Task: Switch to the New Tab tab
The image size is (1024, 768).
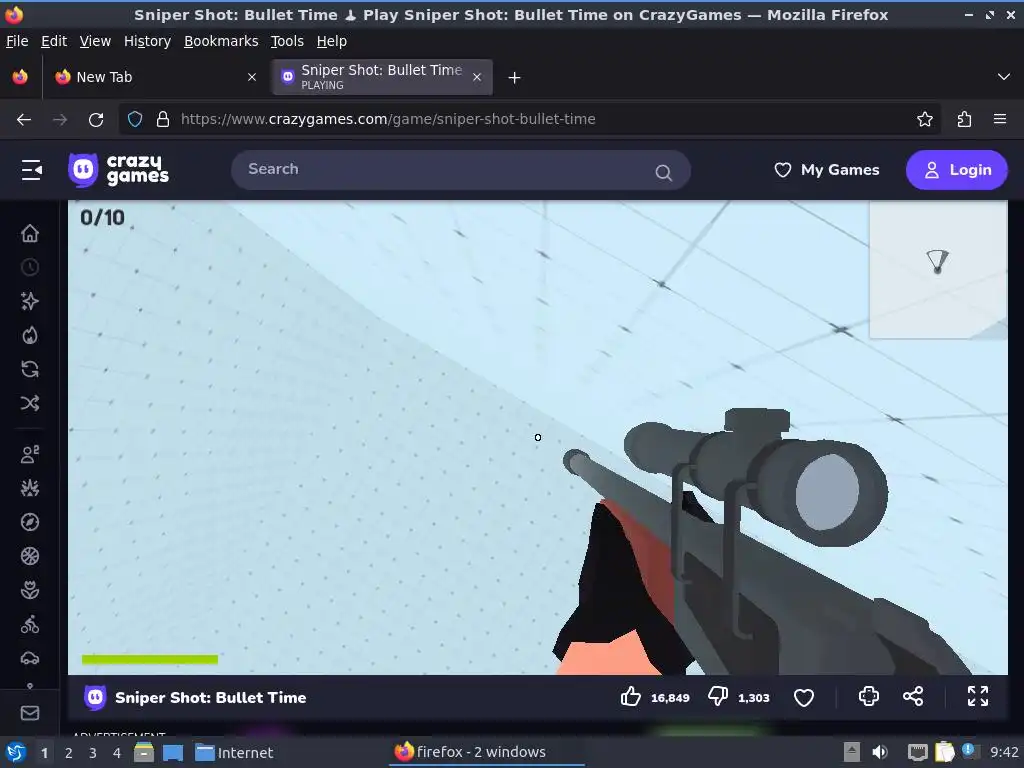Action: click(155, 77)
